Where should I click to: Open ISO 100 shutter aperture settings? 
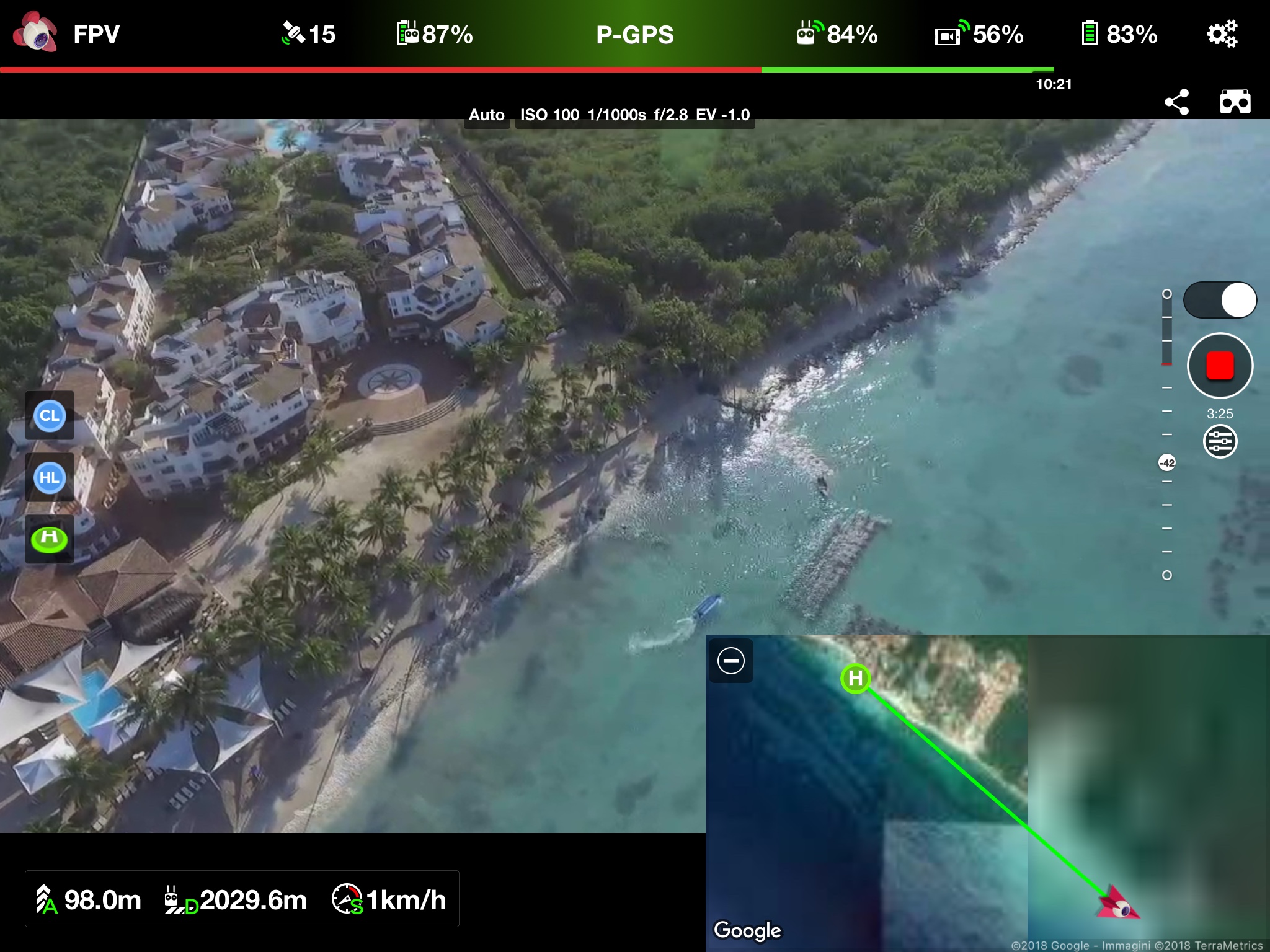635,115
